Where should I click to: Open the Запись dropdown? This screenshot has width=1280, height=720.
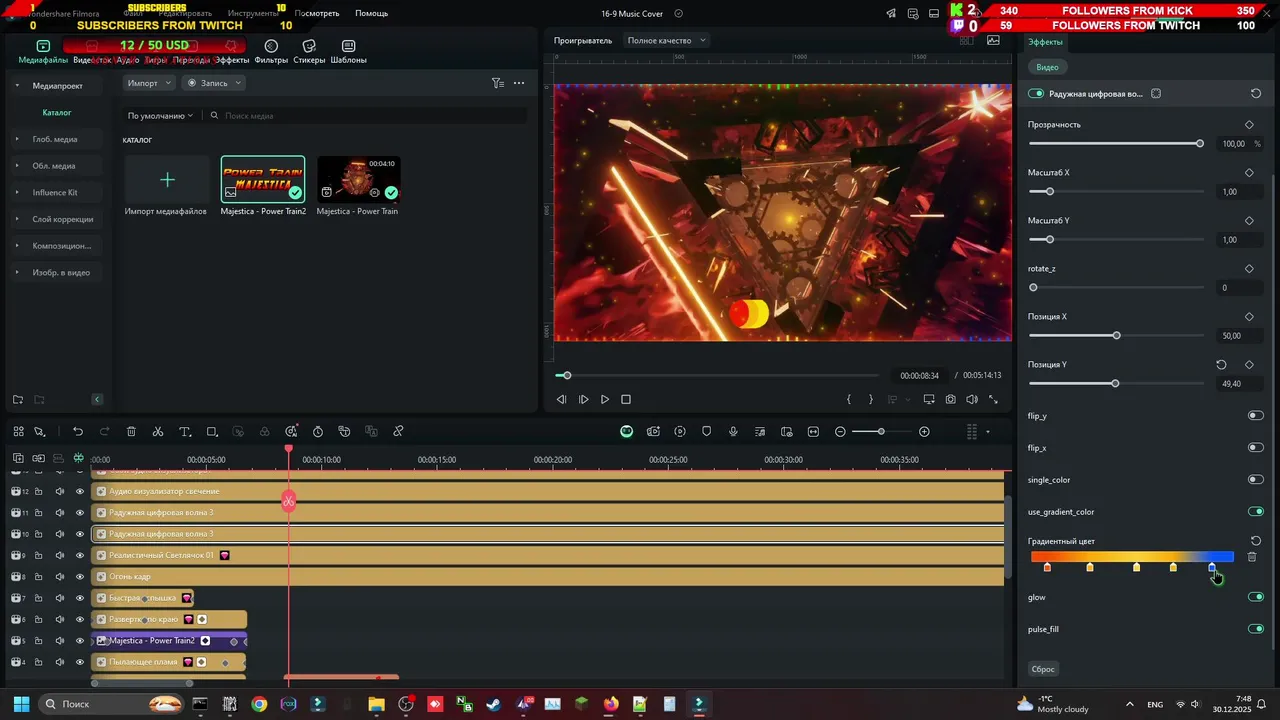point(214,83)
